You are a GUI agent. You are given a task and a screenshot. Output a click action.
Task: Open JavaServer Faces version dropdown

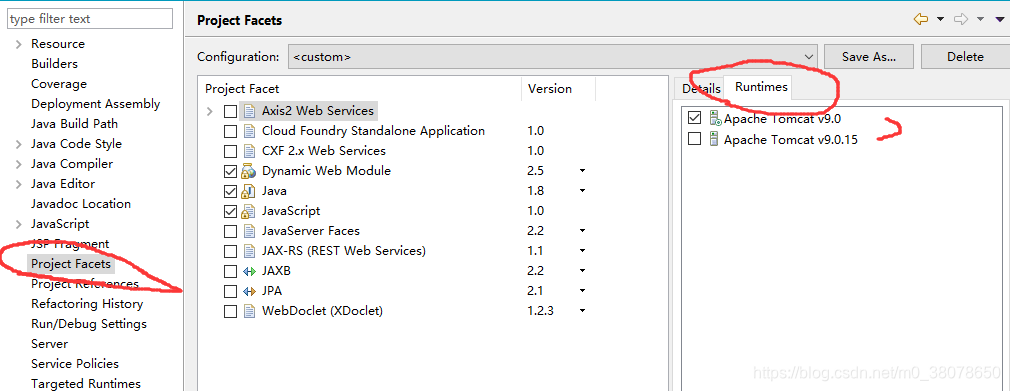click(582, 231)
